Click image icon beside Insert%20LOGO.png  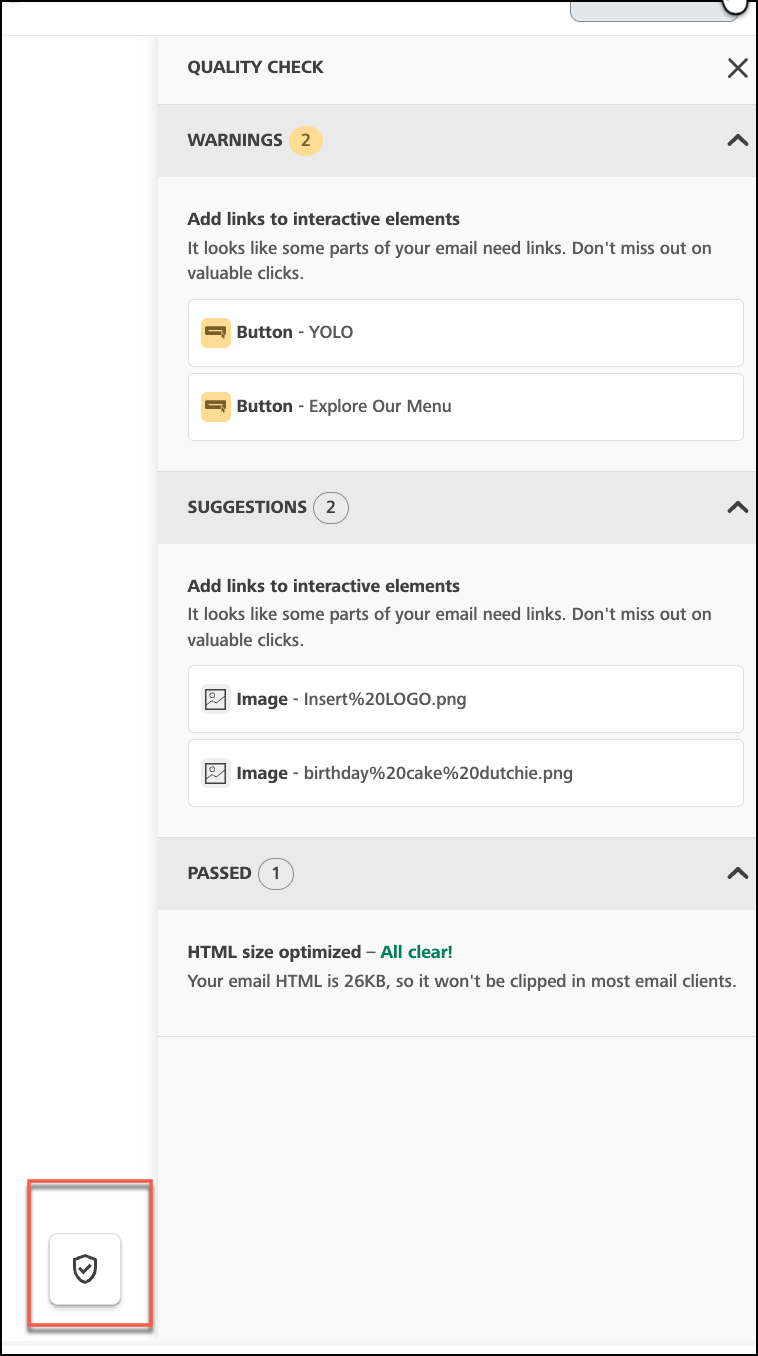tap(215, 699)
